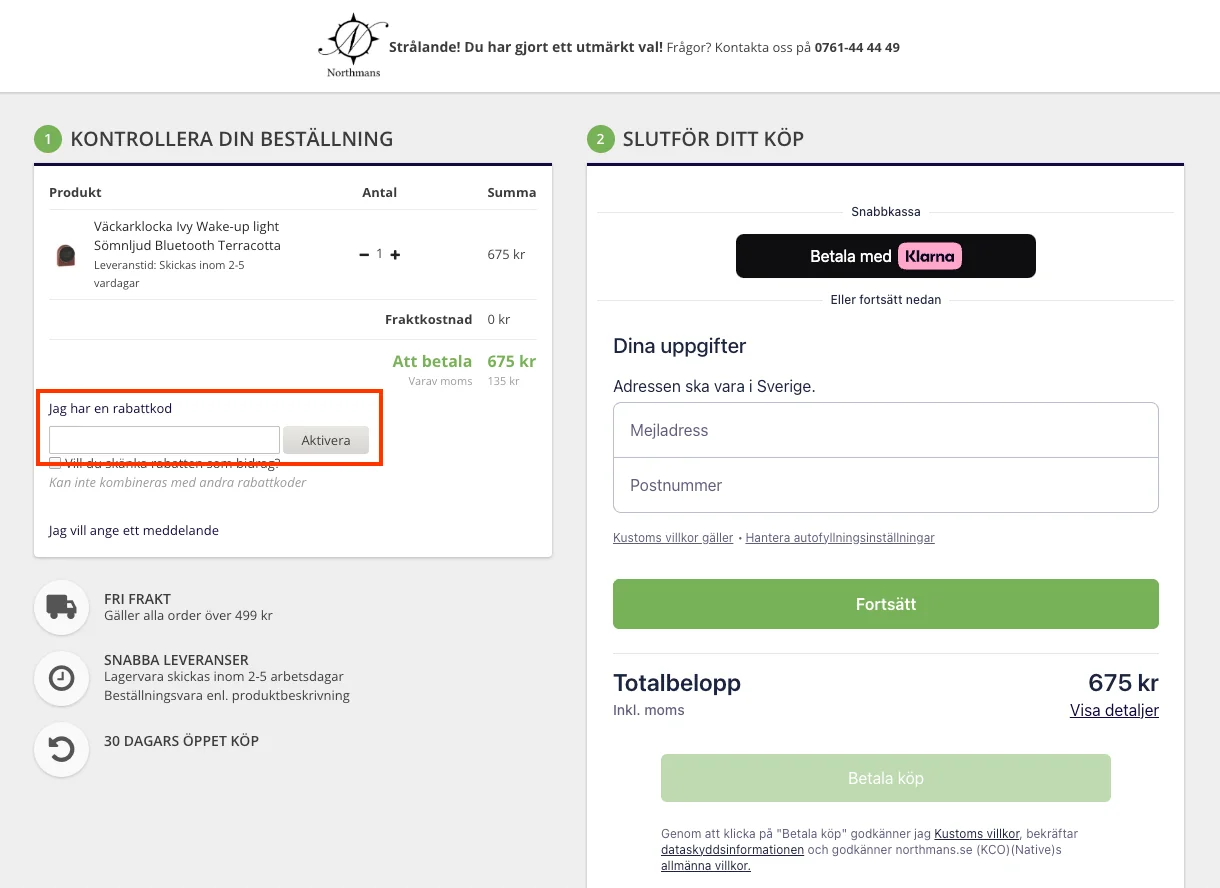Click the free shipping truck icon
The image size is (1220, 888).
(62, 606)
